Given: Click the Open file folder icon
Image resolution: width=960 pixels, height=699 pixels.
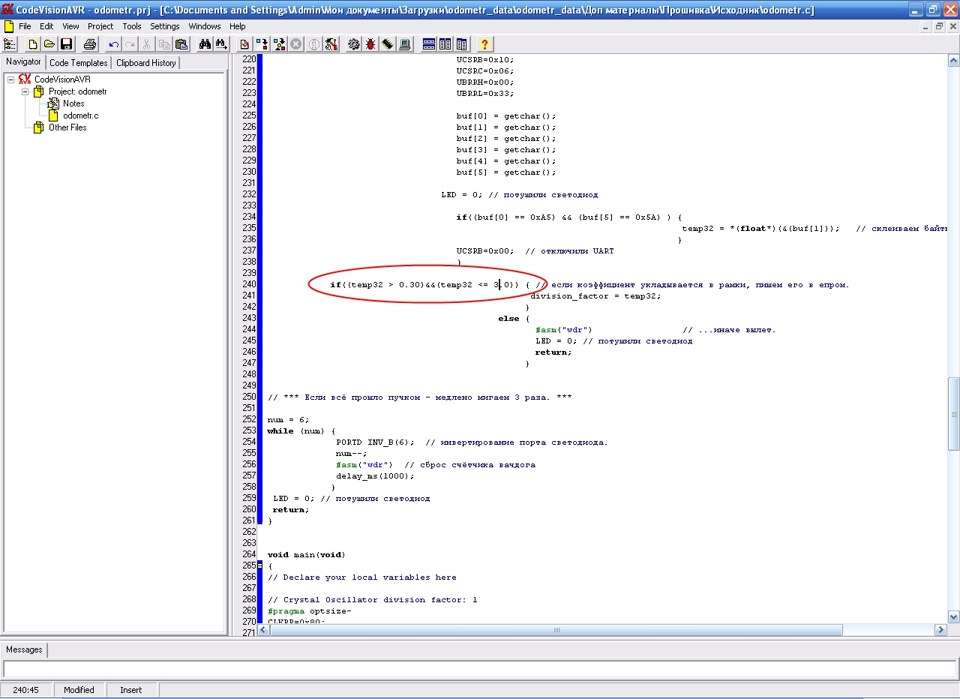Looking at the screenshot, I should [x=49, y=44].
